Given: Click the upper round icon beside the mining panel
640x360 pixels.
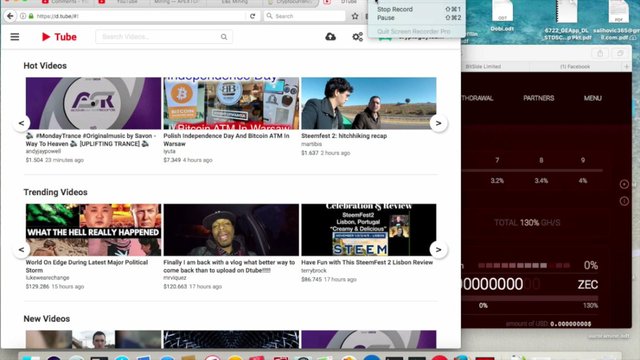Looking at the screenshot, I should (x=624, y=184).
